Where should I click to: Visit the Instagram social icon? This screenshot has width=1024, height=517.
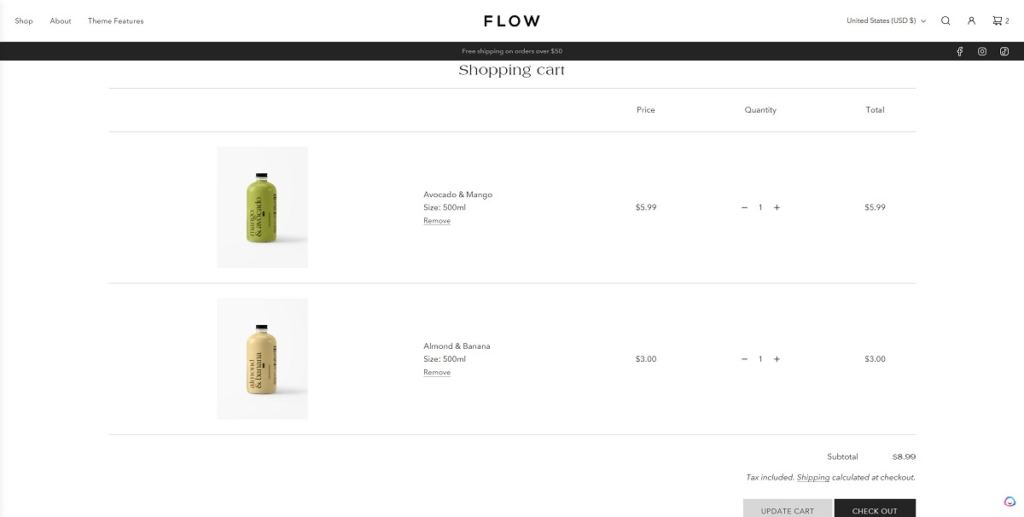coord(982,51)
